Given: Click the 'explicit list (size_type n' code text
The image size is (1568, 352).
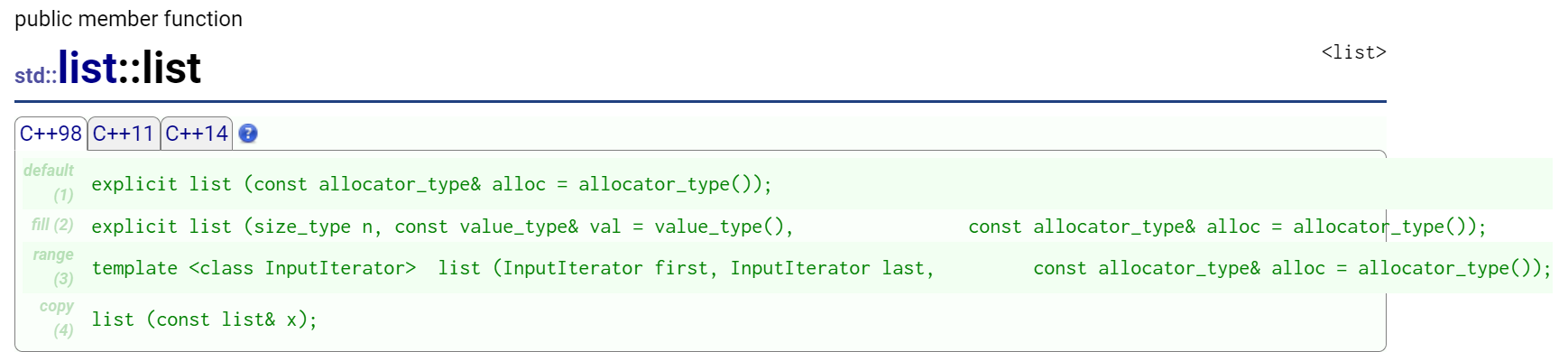Looking at the screenshot, I should pos(232,227).
